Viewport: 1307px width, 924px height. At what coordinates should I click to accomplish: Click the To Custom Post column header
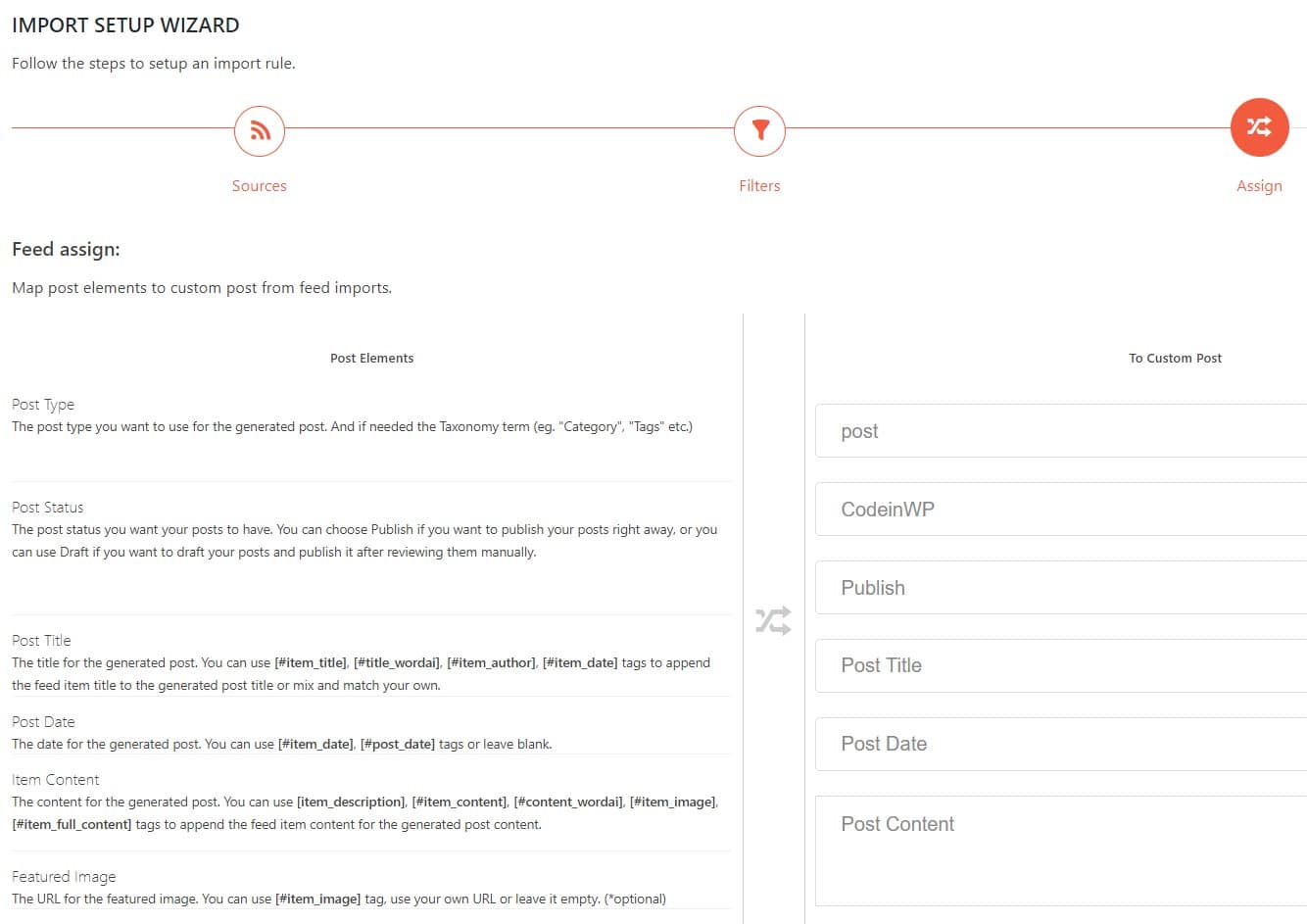[1175, 359]
